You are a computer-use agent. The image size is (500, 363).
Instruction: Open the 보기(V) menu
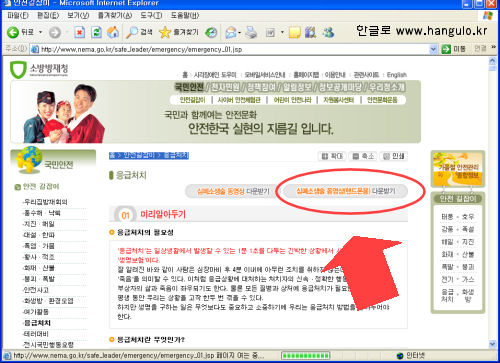click(x=78, y=15)
